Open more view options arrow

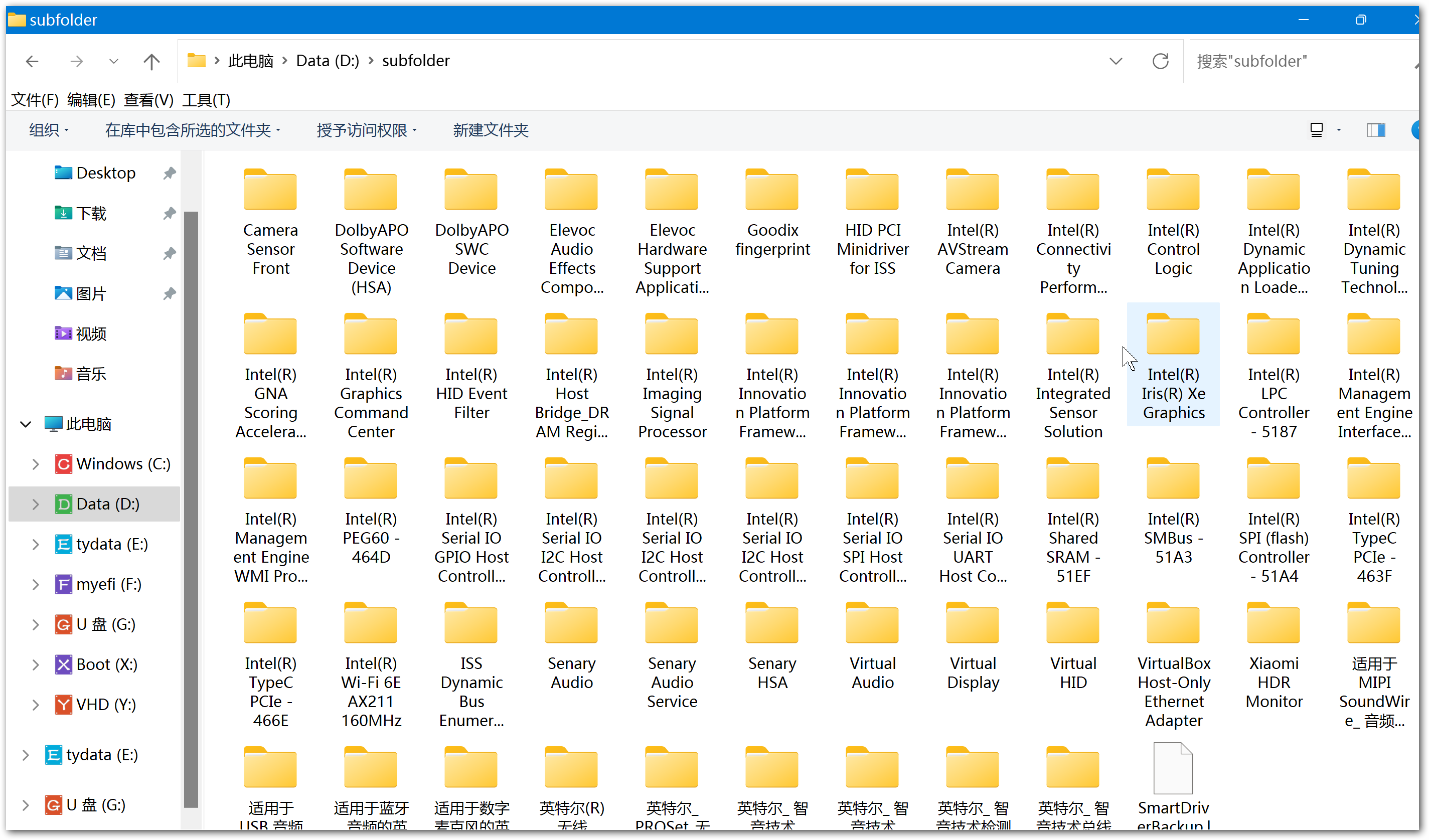click(x=1339, y=130)
